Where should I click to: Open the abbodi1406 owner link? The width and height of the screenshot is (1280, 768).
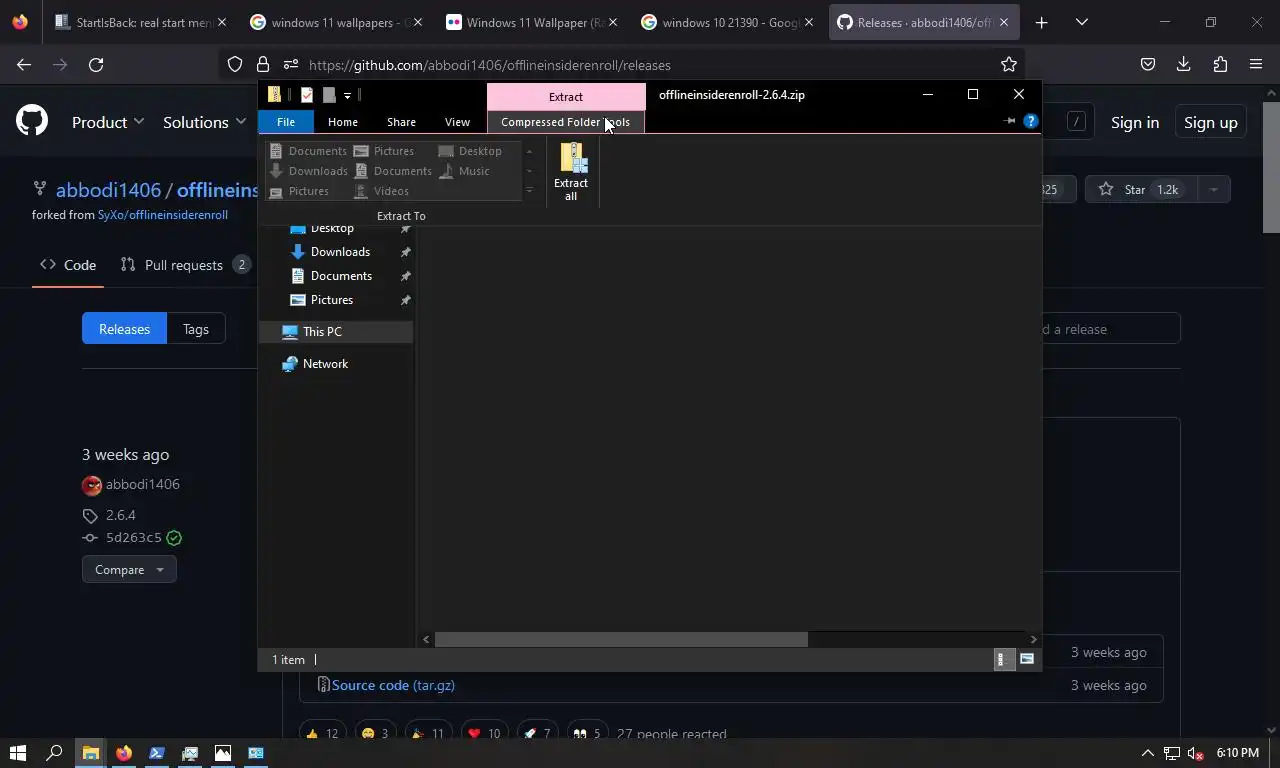108,190
